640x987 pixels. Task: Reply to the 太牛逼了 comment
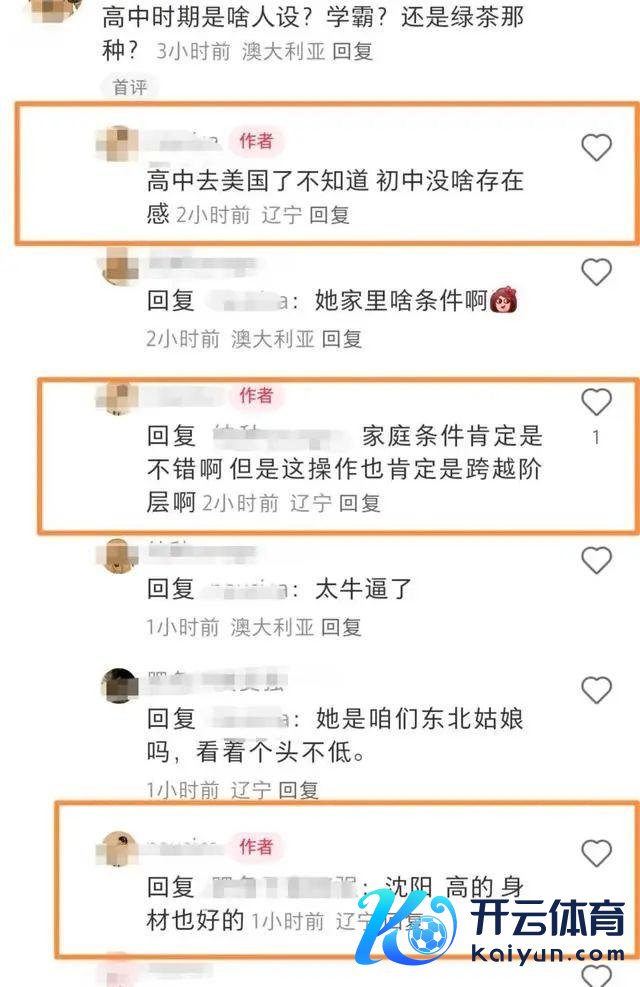341,627
